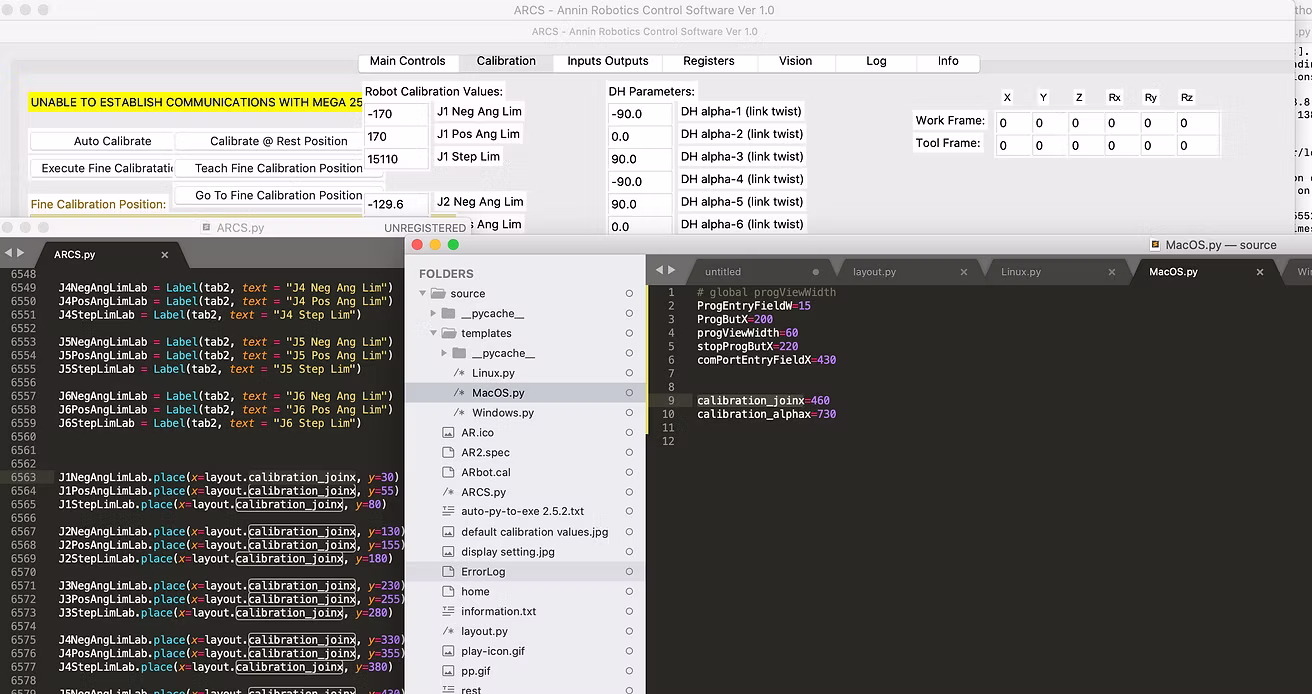Open AR2.spec in the sidebar

[485, 452]
